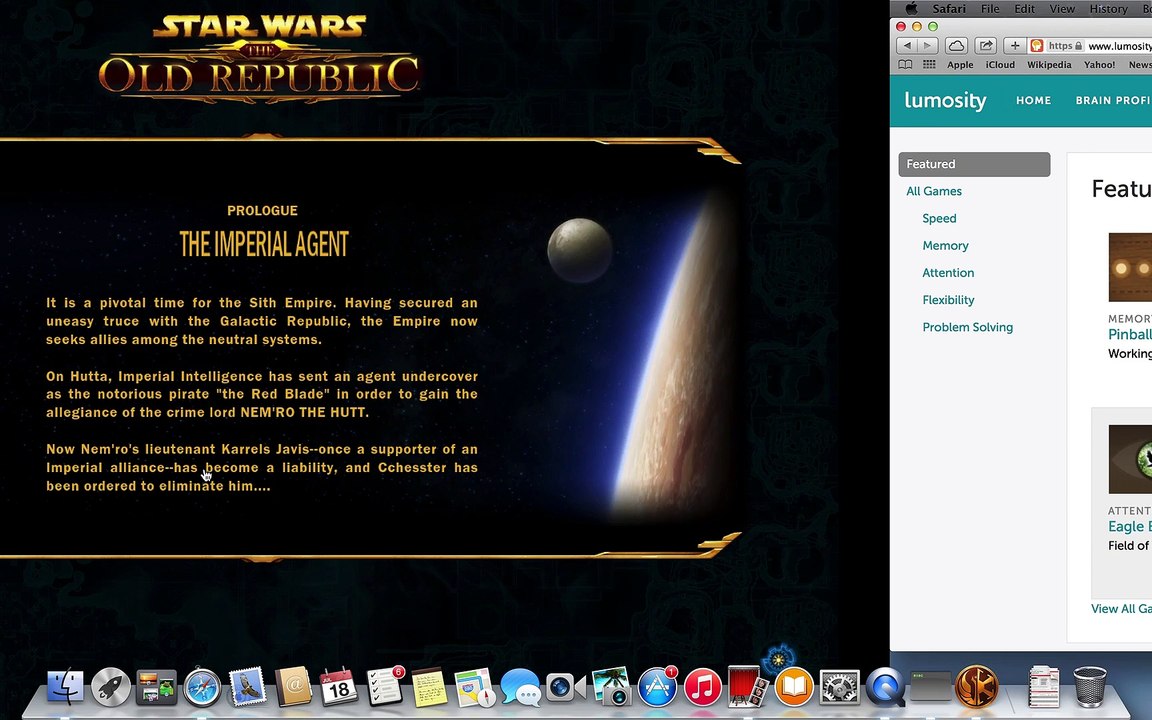1152x720 pixels.
Task: Click the Safari Share button
Action: [x=985, y=46]
